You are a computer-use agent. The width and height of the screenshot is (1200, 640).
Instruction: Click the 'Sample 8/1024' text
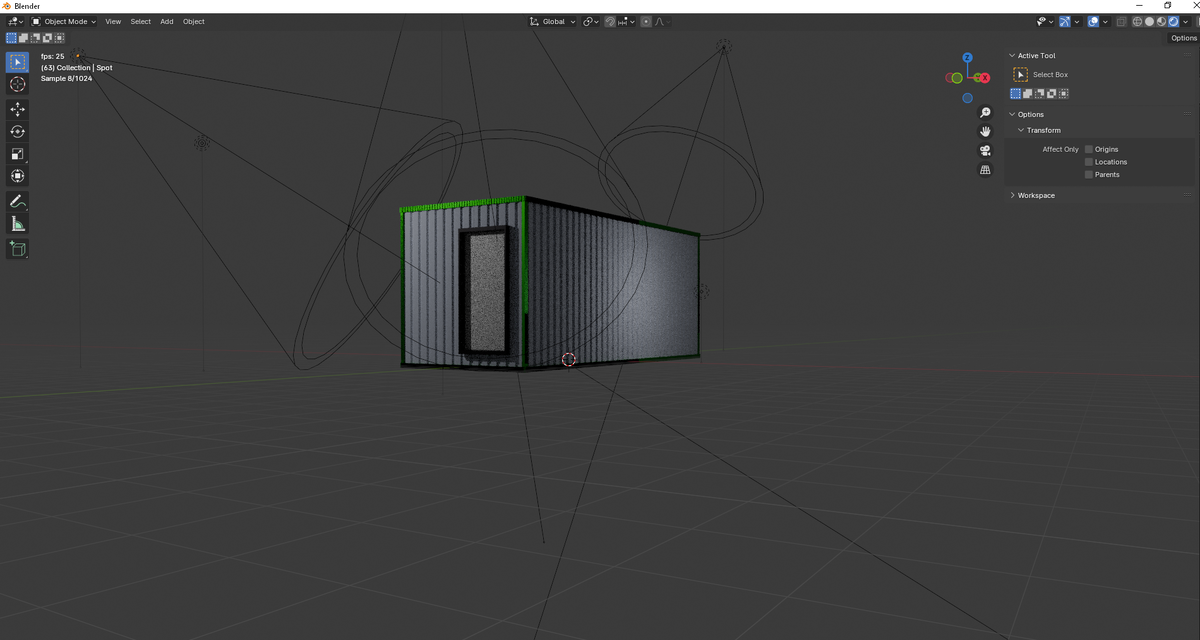66,78
